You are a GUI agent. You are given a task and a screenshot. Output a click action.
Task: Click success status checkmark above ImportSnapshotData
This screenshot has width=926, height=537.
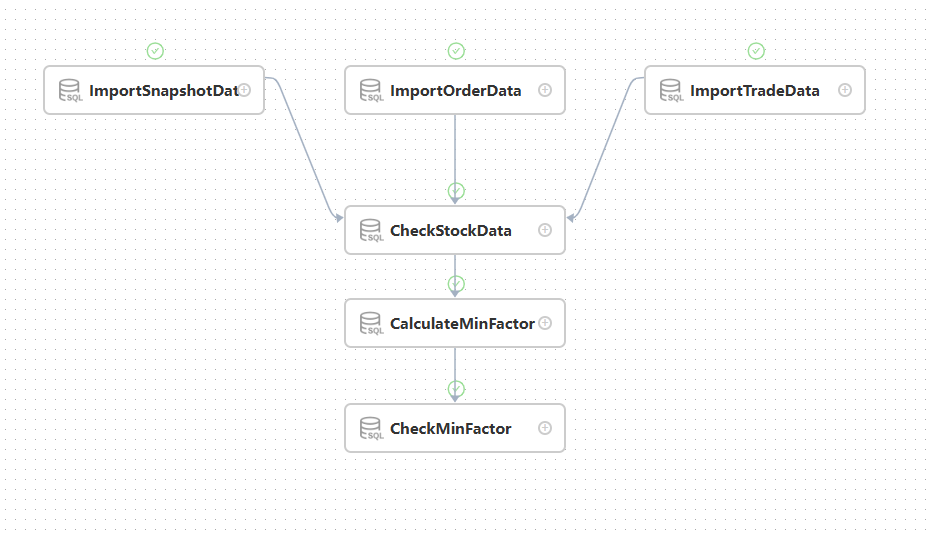click(155, 51)
